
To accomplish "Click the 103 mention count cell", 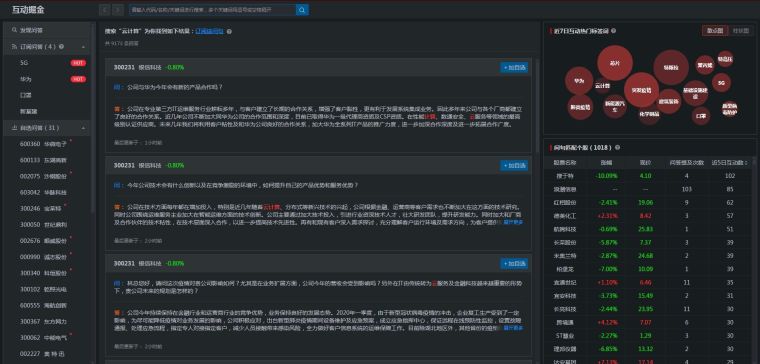I will pyautogui.click(x=686, y=189).
